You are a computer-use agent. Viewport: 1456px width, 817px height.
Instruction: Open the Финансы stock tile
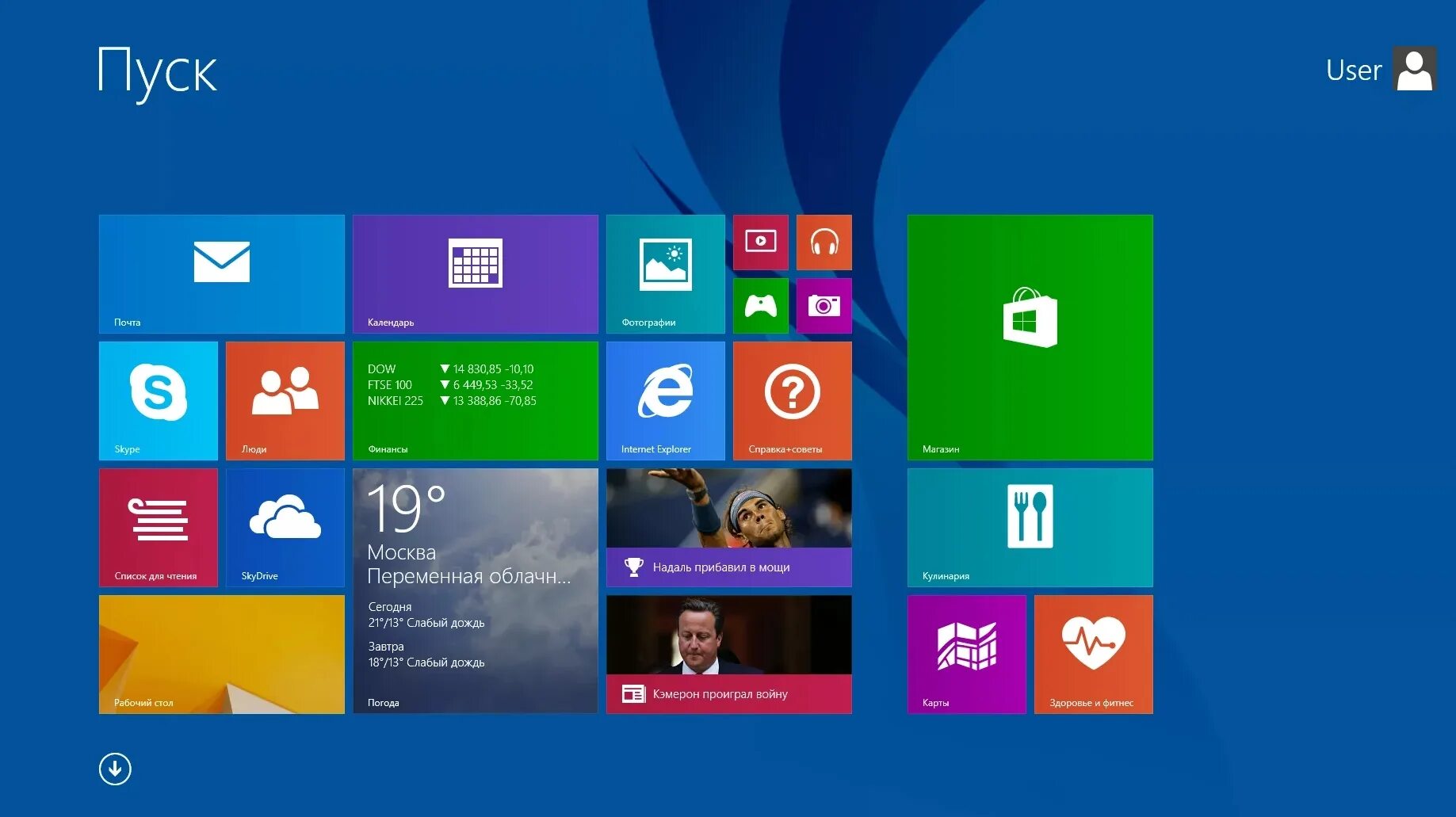(x=476, y=400)
